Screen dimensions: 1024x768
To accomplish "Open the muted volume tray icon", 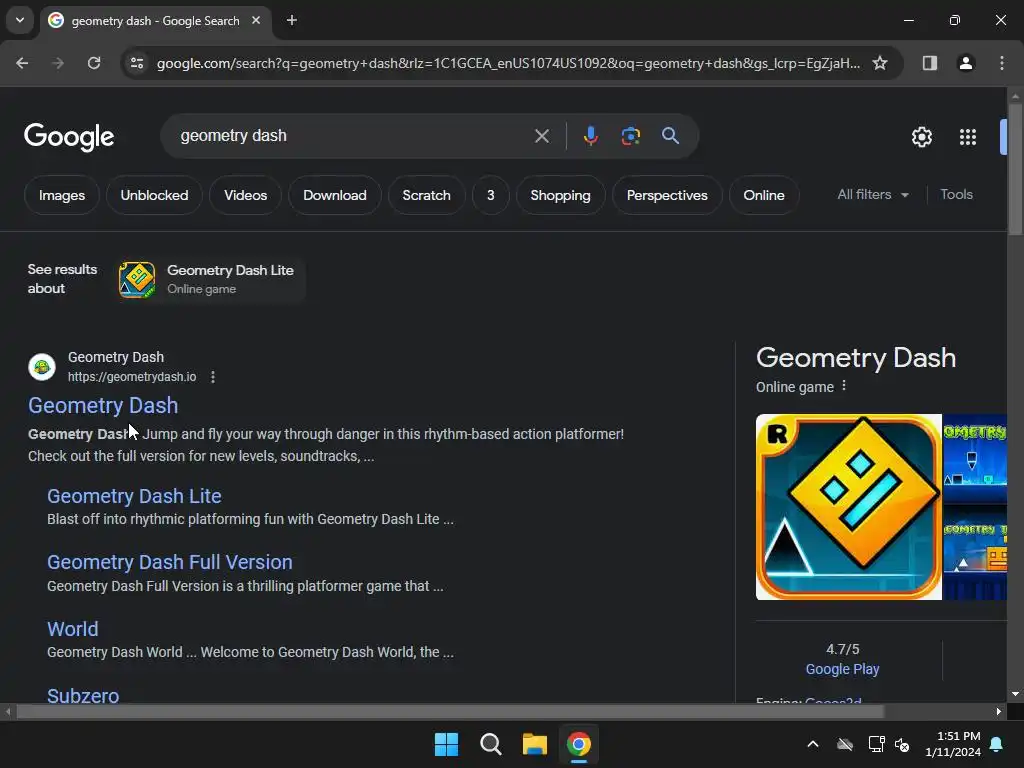I will click(x=902, y=744).
